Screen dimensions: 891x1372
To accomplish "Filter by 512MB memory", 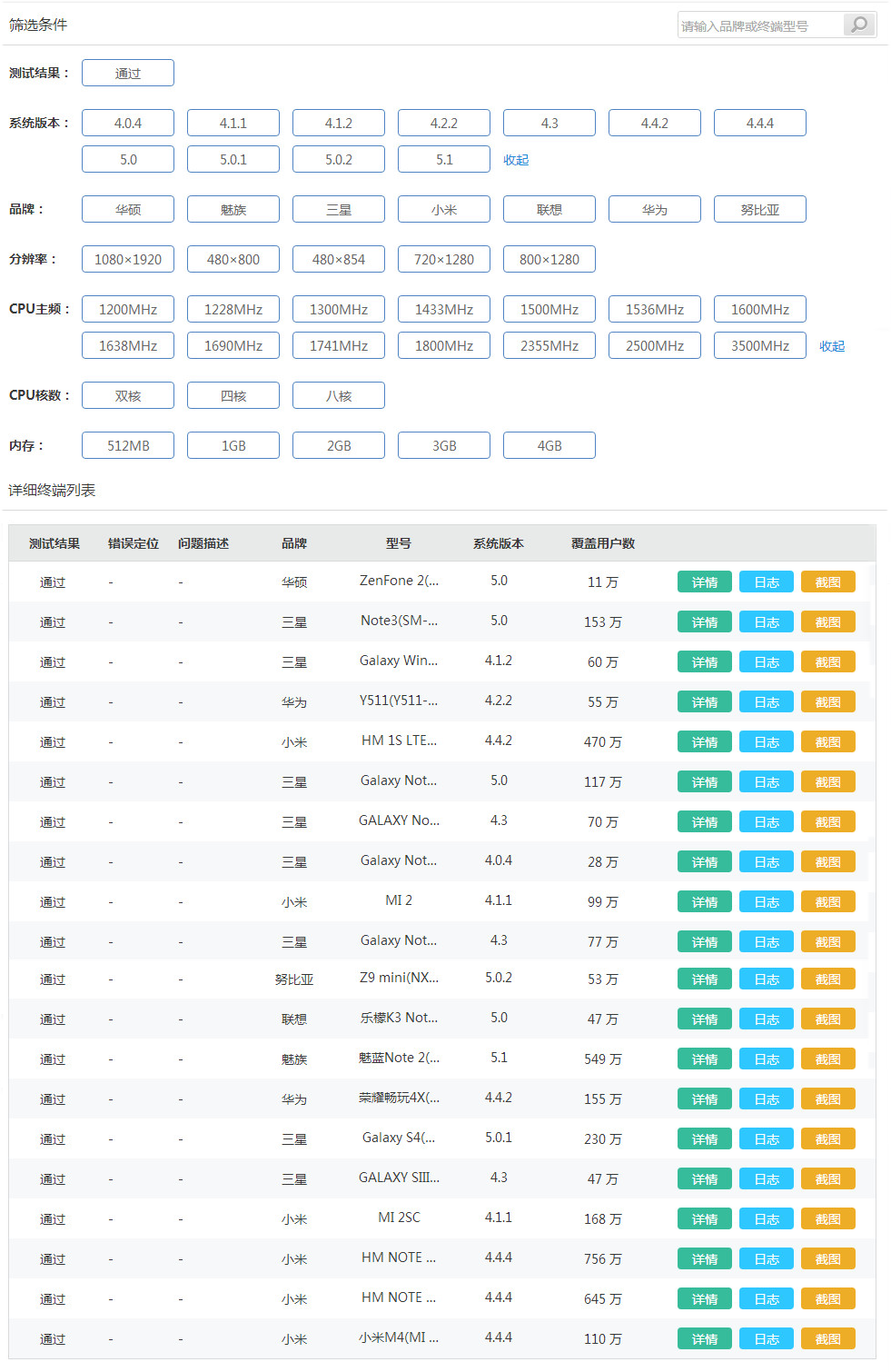I will click(128, 445).
